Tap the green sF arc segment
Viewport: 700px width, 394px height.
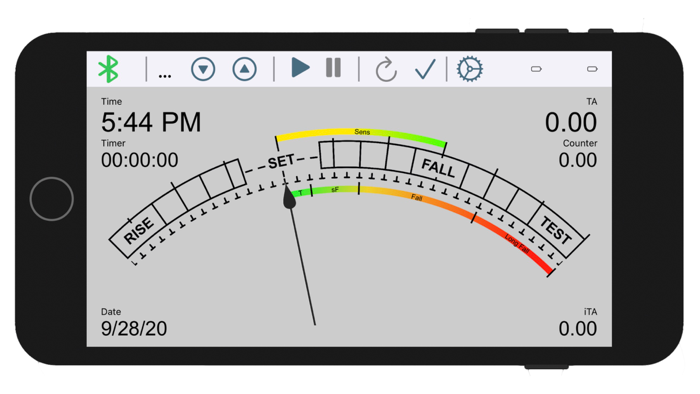click(335, 190)
